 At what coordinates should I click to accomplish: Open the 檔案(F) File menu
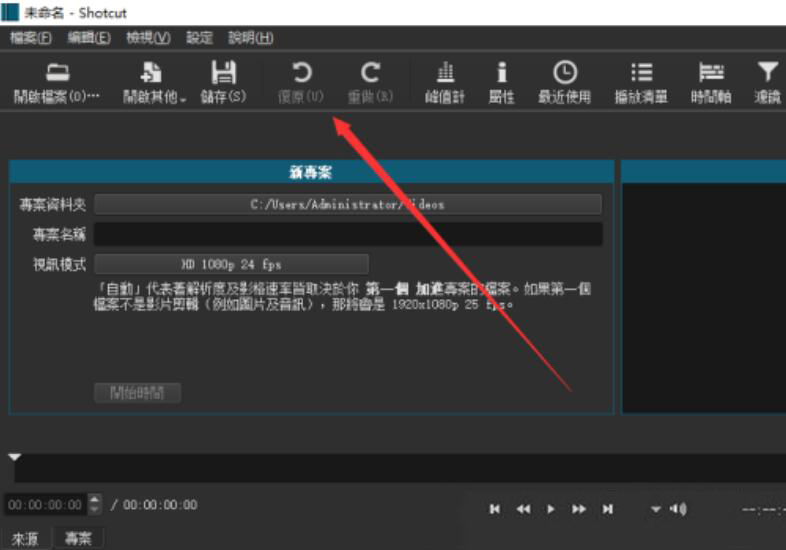coord(31,38)
